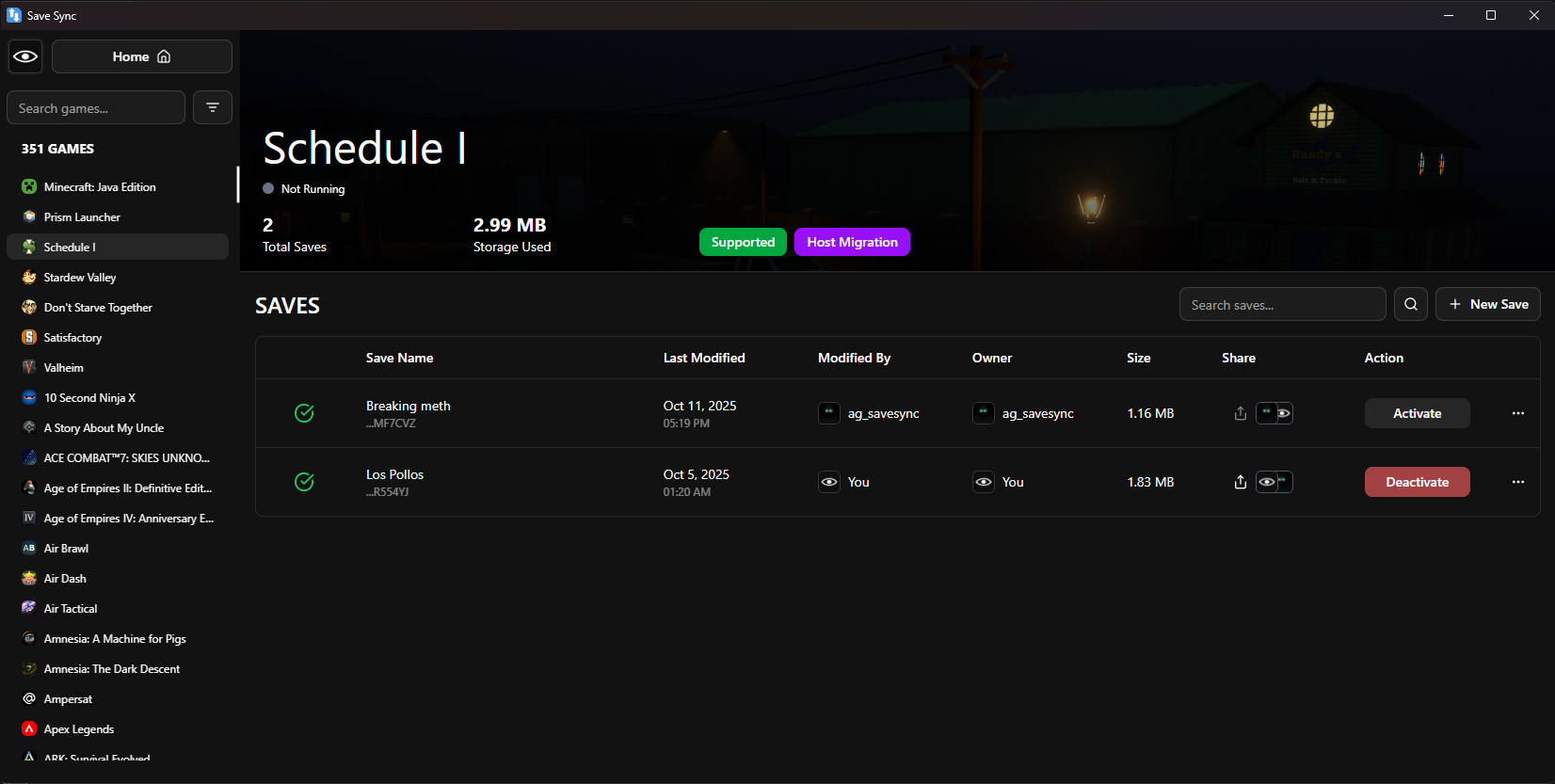Click the green sync checkmark for Breaking meth
The width and height of the screenshot is (1555, 784).
click(304, 413)
